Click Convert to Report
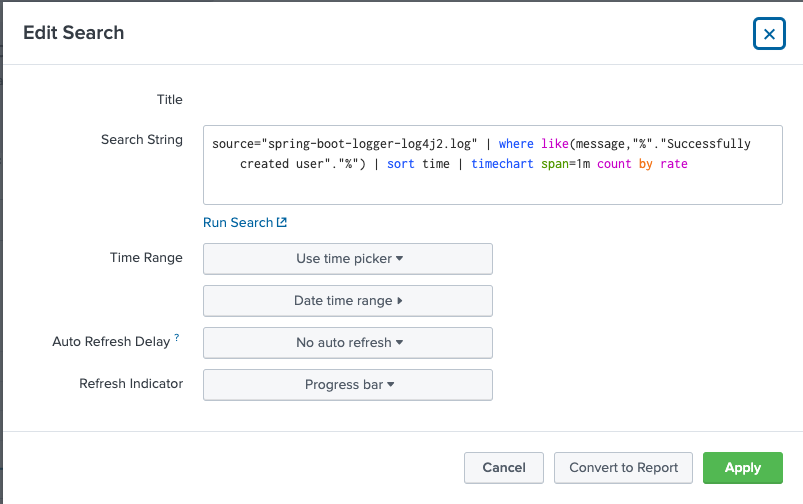803x504 pixels. [x=623, y=468]
